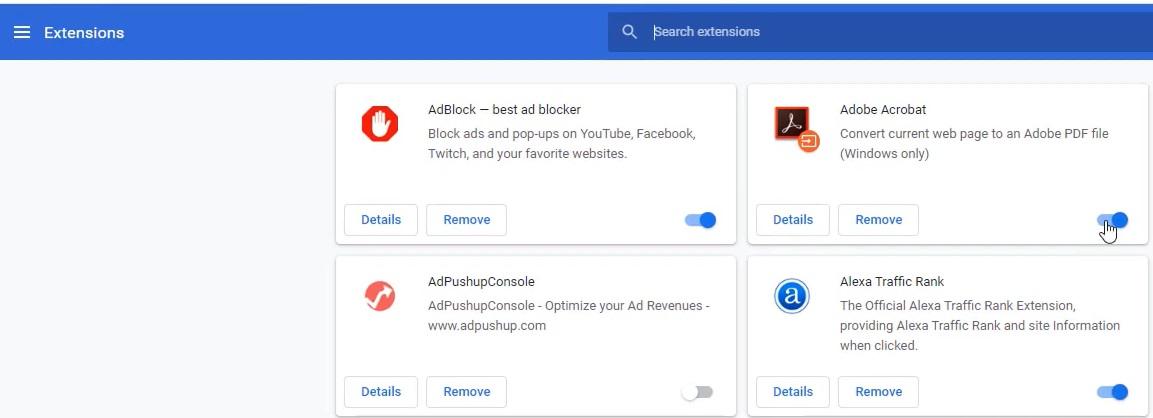Remove the Alexa Traffic Rank extension
The width and height of the screenshot is (1153, 418).
point(878,392)
